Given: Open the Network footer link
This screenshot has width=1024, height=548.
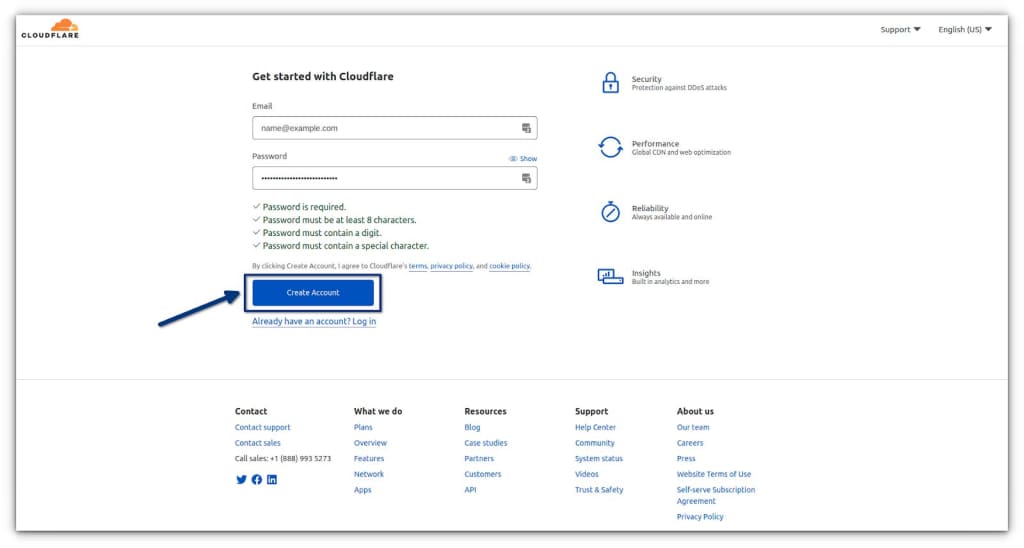Looking at the screenshot, I should point(369,474).
